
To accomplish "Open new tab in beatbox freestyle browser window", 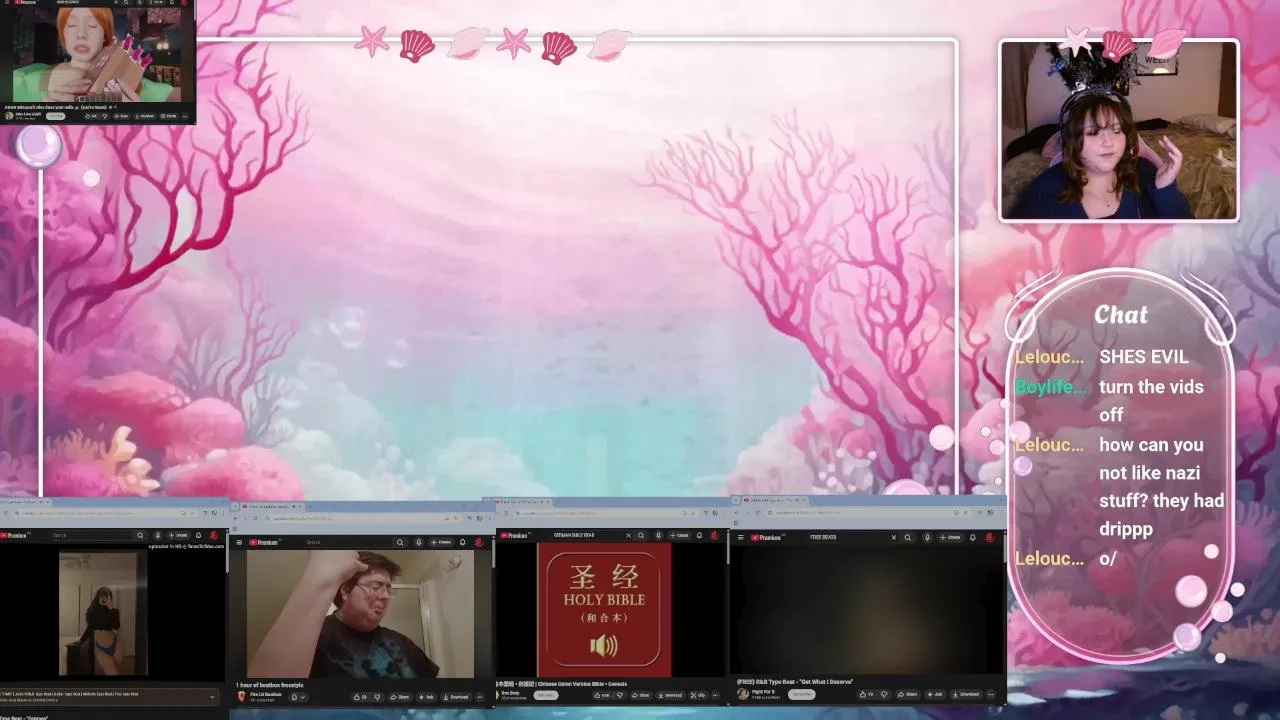I will tap(310, 506).
